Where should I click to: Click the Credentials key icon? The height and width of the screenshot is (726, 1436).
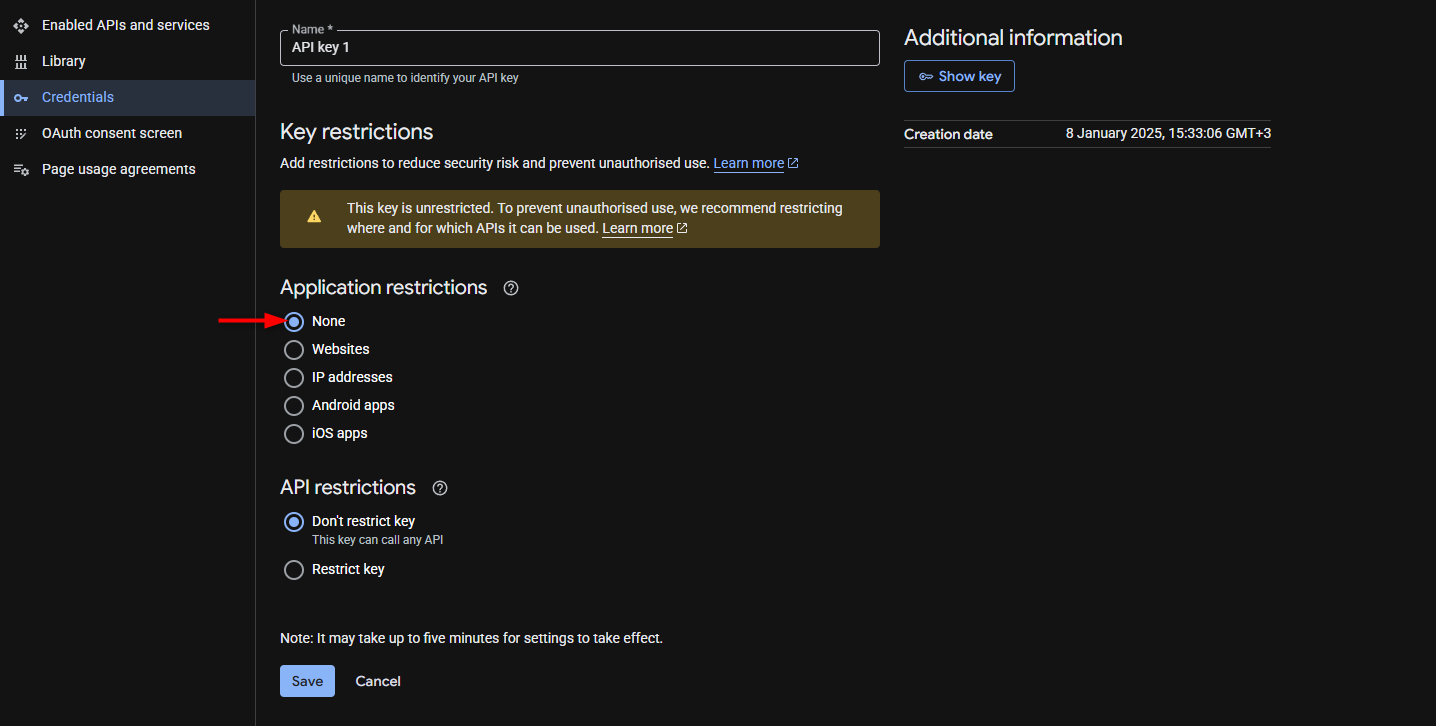[21, 97]
